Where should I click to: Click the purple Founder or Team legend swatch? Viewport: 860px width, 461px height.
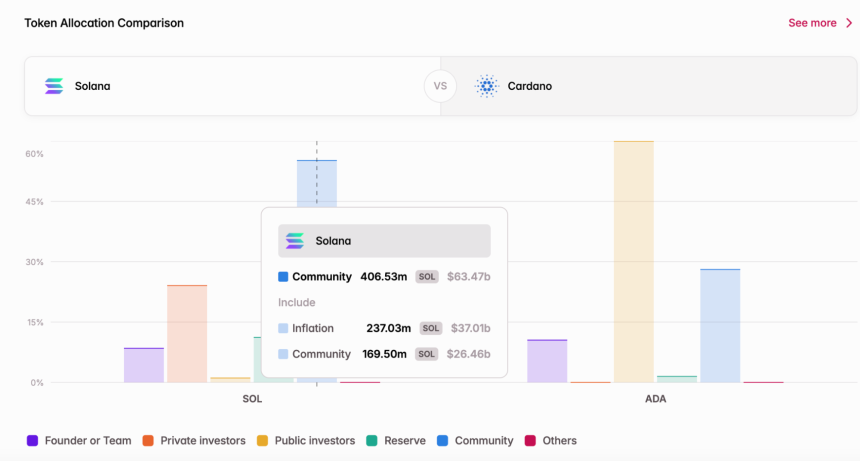32,441
